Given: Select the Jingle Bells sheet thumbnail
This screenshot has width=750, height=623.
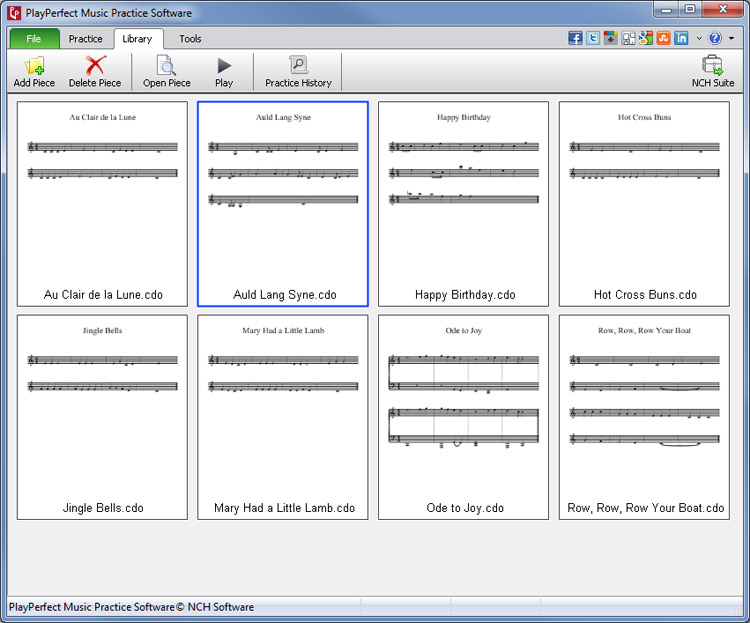Looking at the screenshot, I should [102, 417].
